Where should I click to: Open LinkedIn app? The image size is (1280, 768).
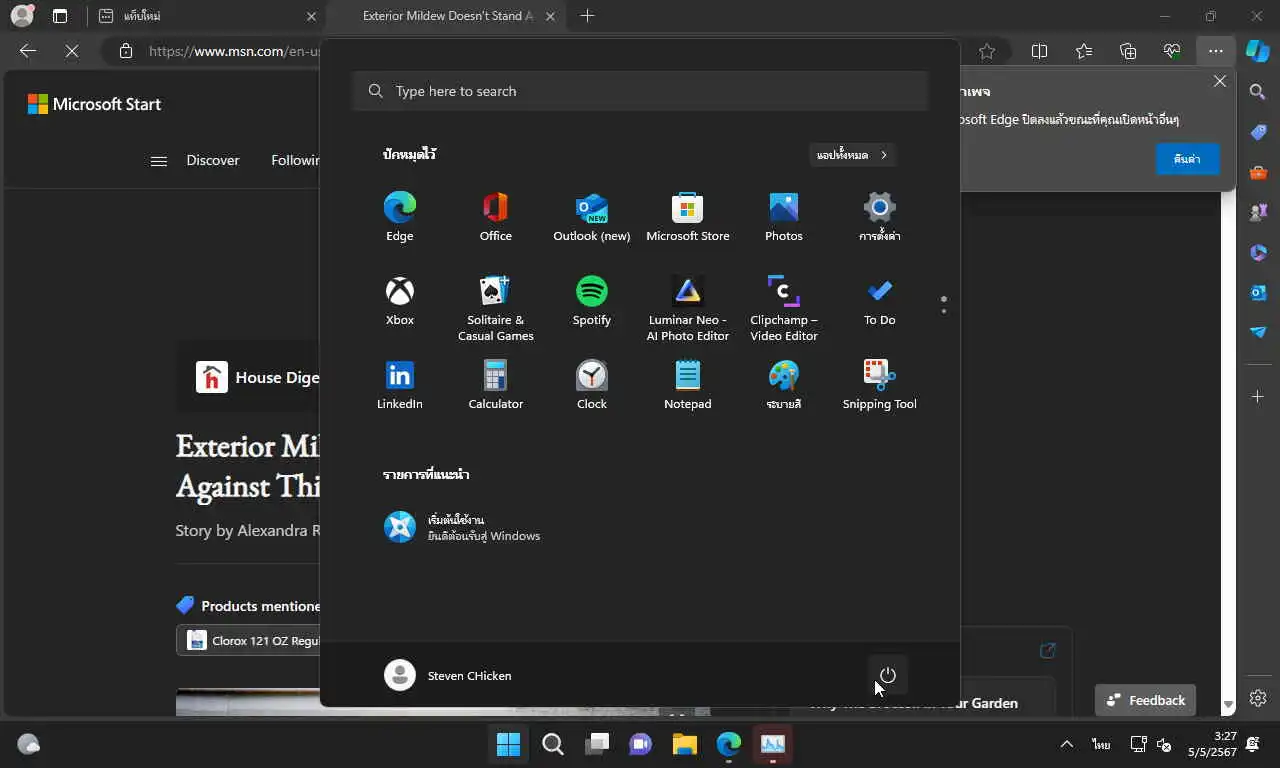pos(399,385)
